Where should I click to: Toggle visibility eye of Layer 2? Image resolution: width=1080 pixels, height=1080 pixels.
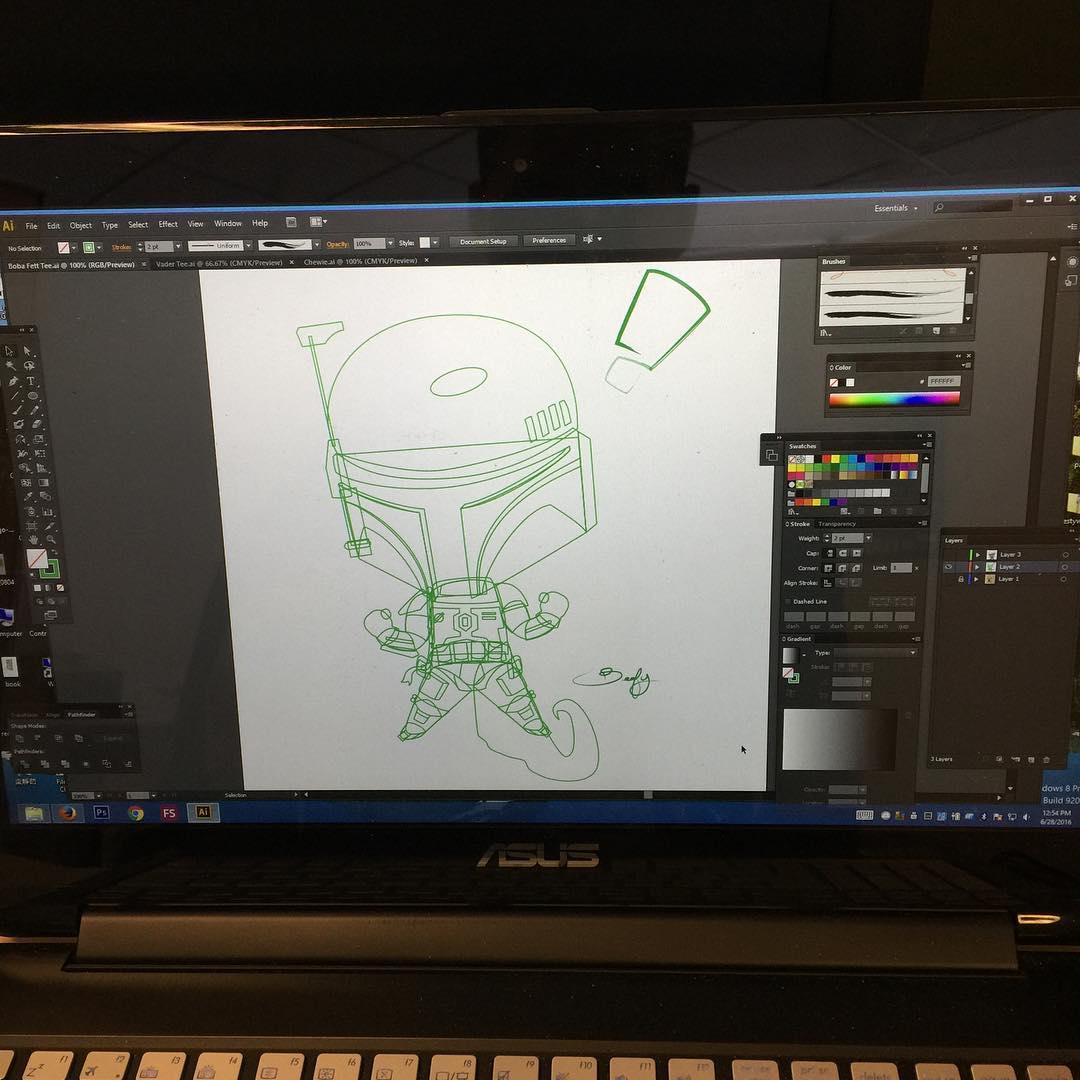click(x=948, y=567)
